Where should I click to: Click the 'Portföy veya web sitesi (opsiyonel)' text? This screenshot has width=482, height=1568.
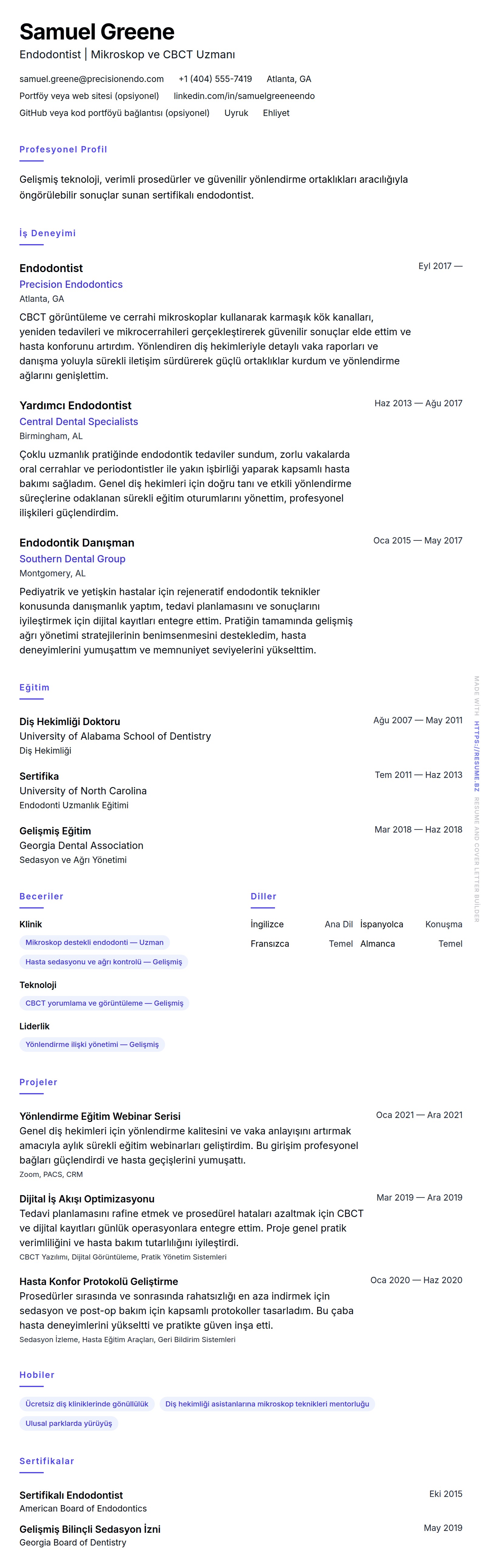[x=89, y=96]
